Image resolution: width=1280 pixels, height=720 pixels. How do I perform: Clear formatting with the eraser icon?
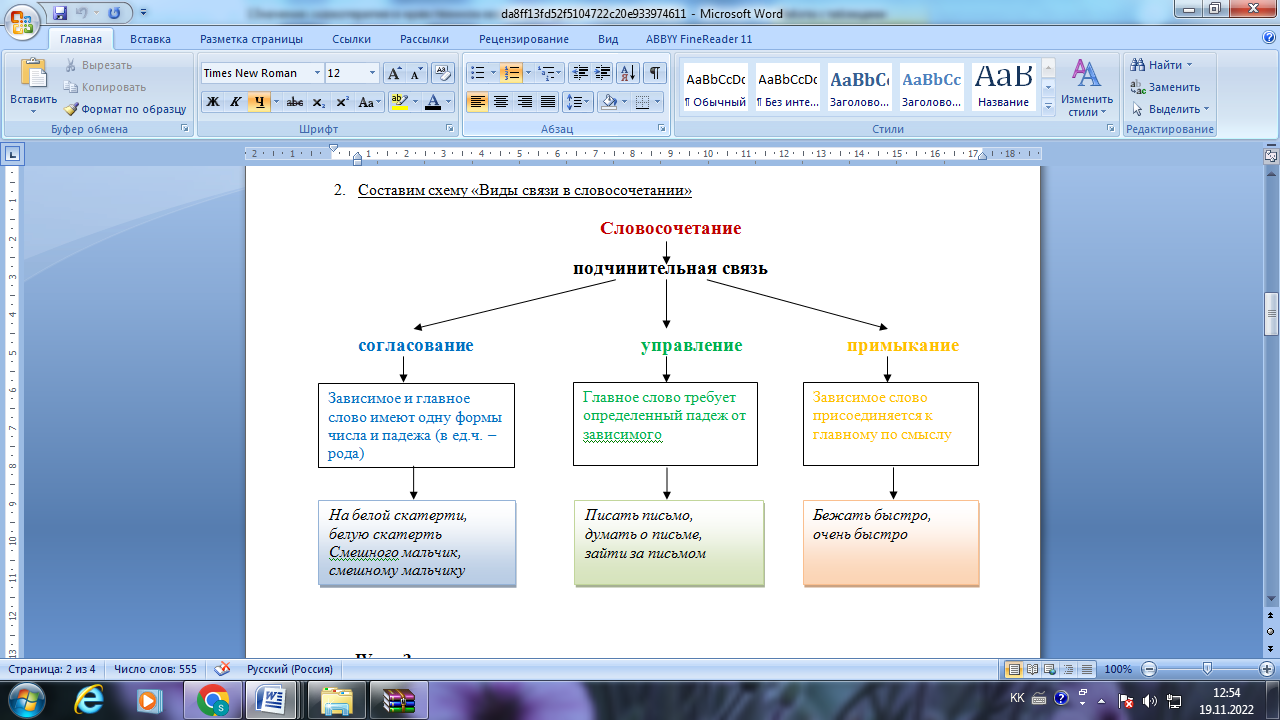point(443,73)
